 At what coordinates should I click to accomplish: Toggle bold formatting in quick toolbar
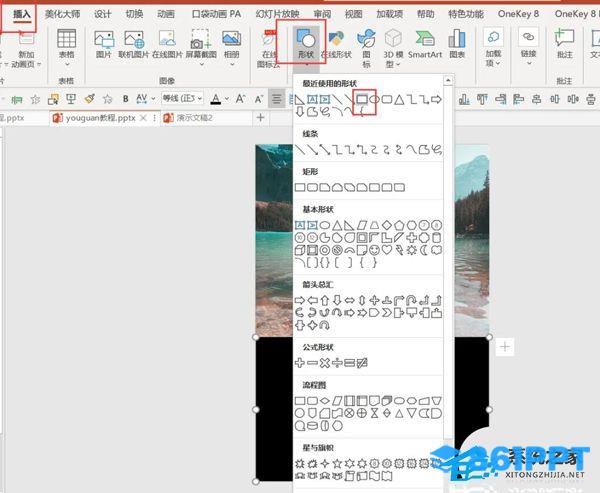point(125,99)
